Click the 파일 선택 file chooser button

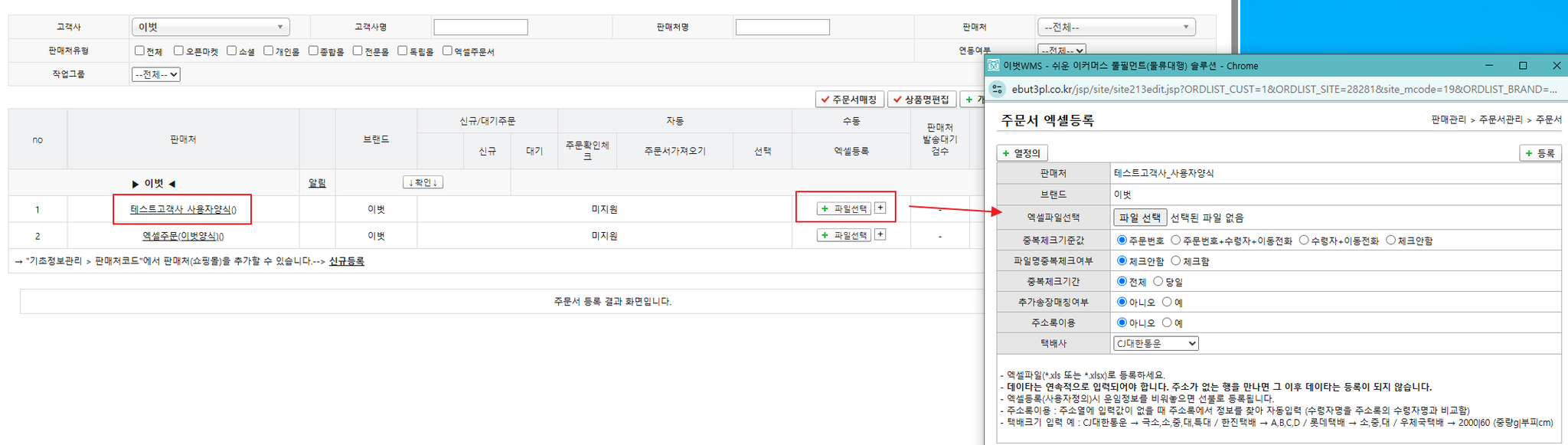click(1140, 218)
